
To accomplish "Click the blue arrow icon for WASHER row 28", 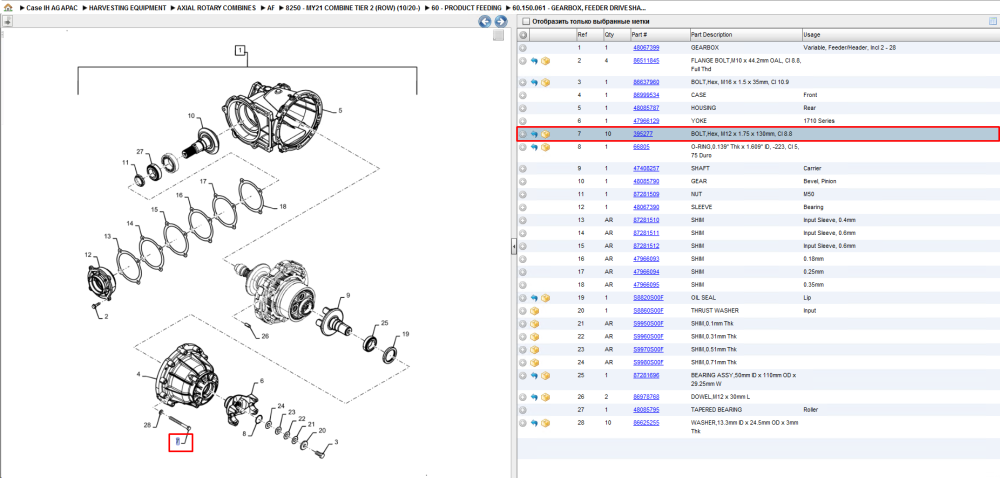I will [x=534, y=423].
